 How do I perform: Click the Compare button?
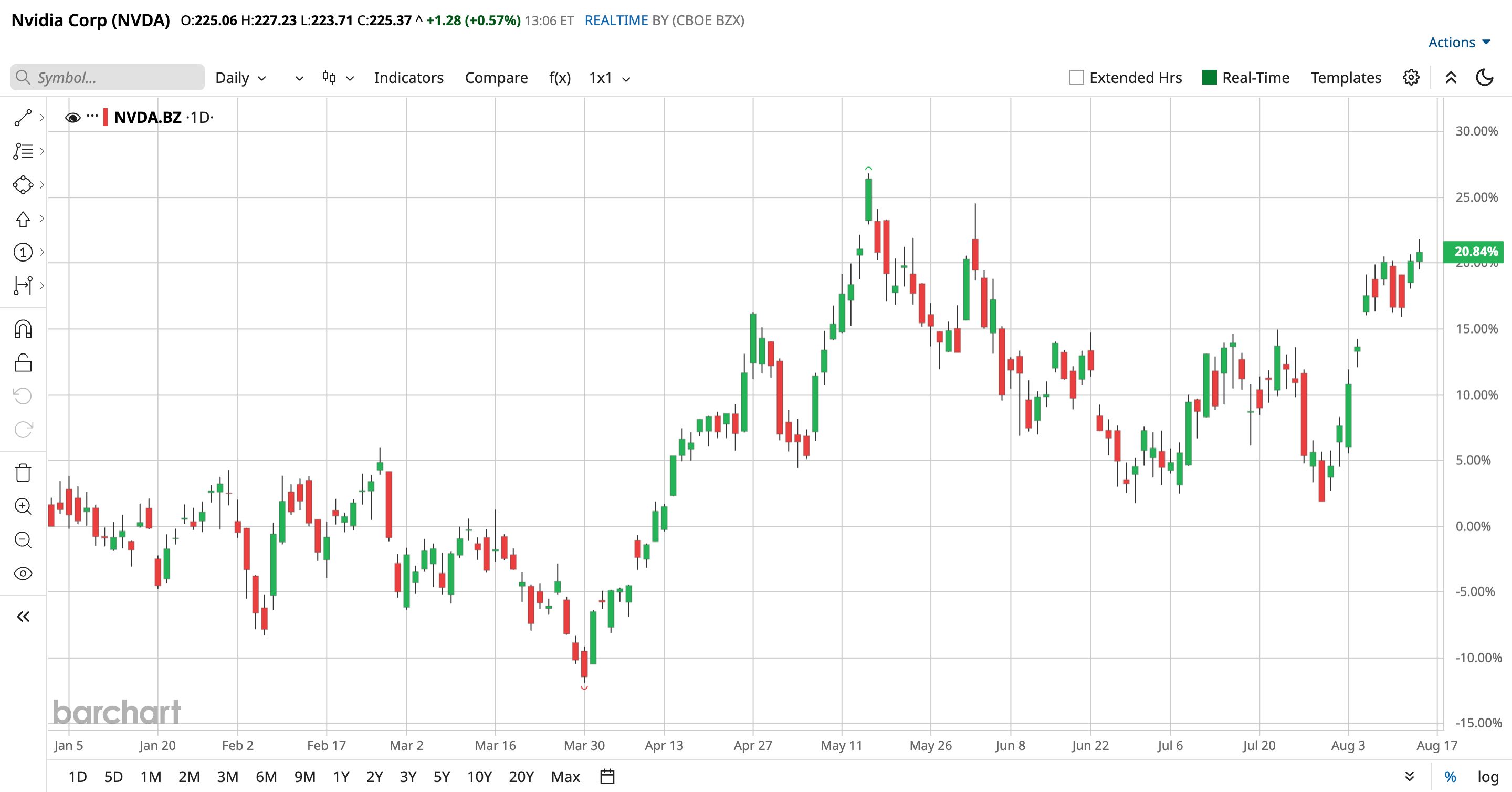(x=496, y=78)
